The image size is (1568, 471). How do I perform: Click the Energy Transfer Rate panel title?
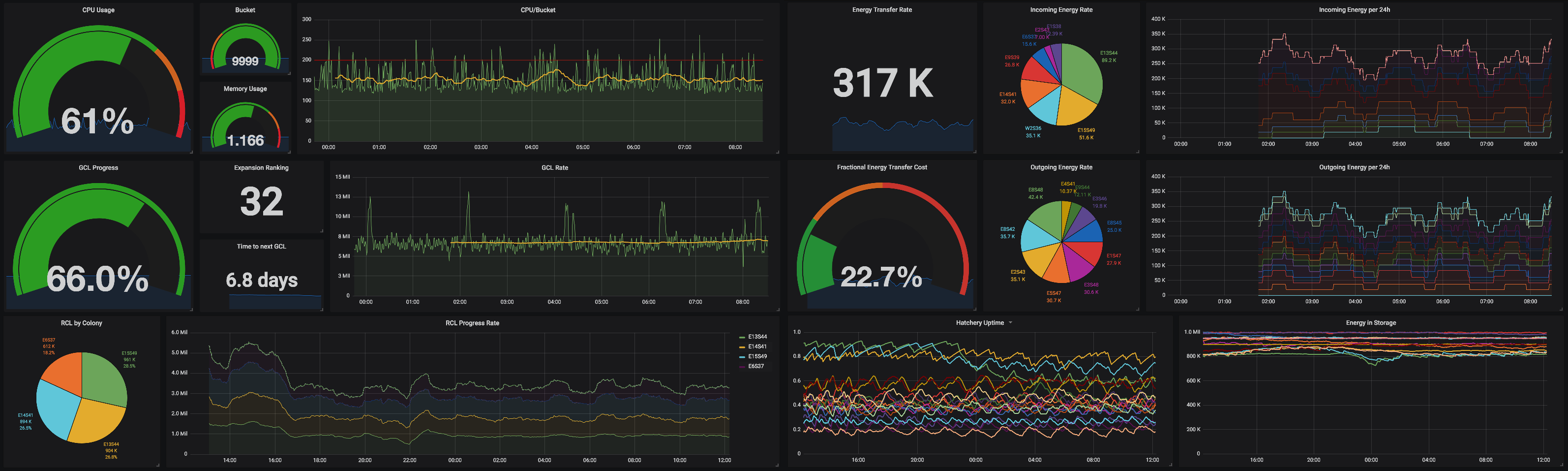[881, 10]
